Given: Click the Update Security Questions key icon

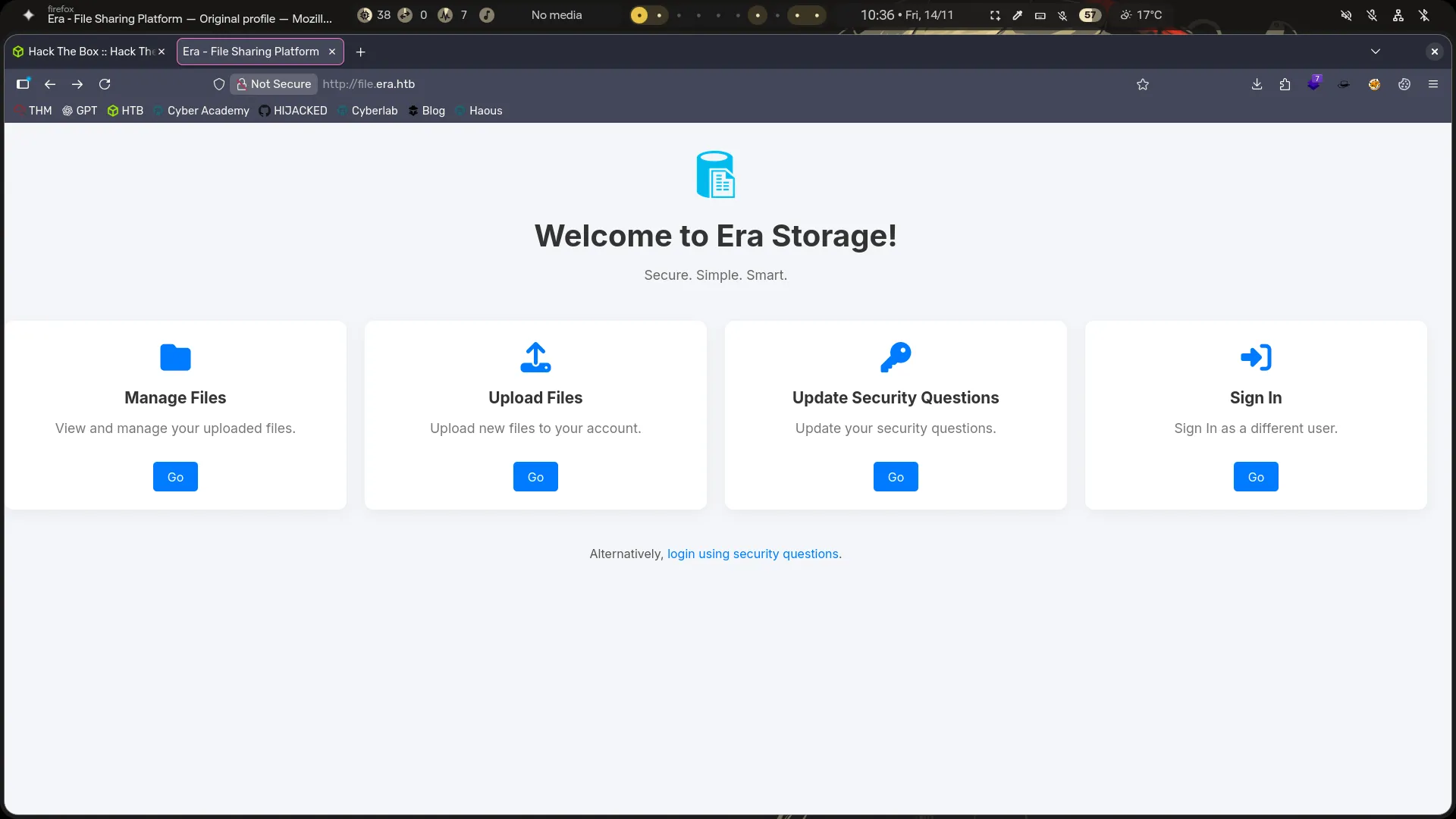Looking at the screenshot, I should pyautogui.click(x=896, y=357).
